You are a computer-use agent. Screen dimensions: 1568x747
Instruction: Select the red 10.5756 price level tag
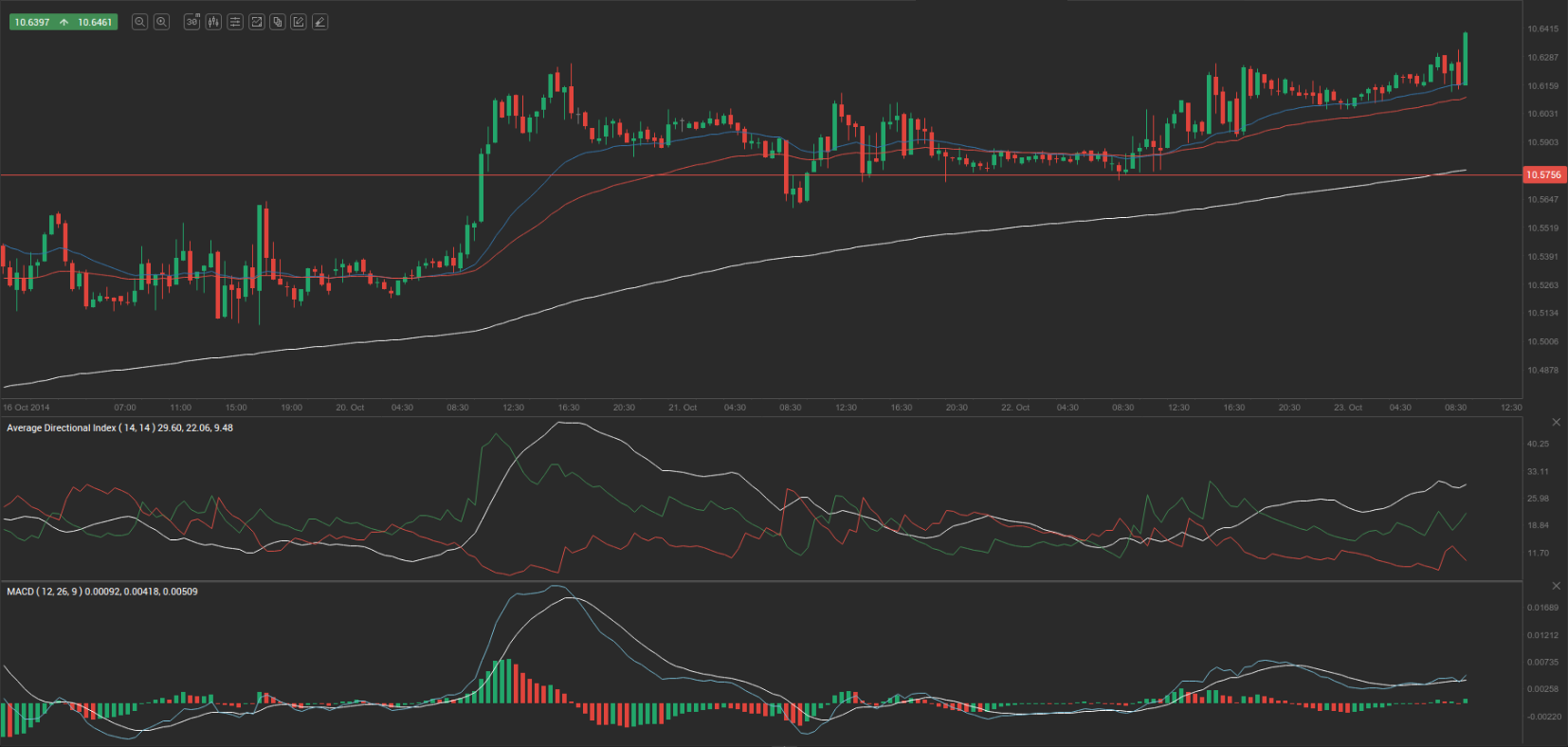click(x=1543, y=175)
